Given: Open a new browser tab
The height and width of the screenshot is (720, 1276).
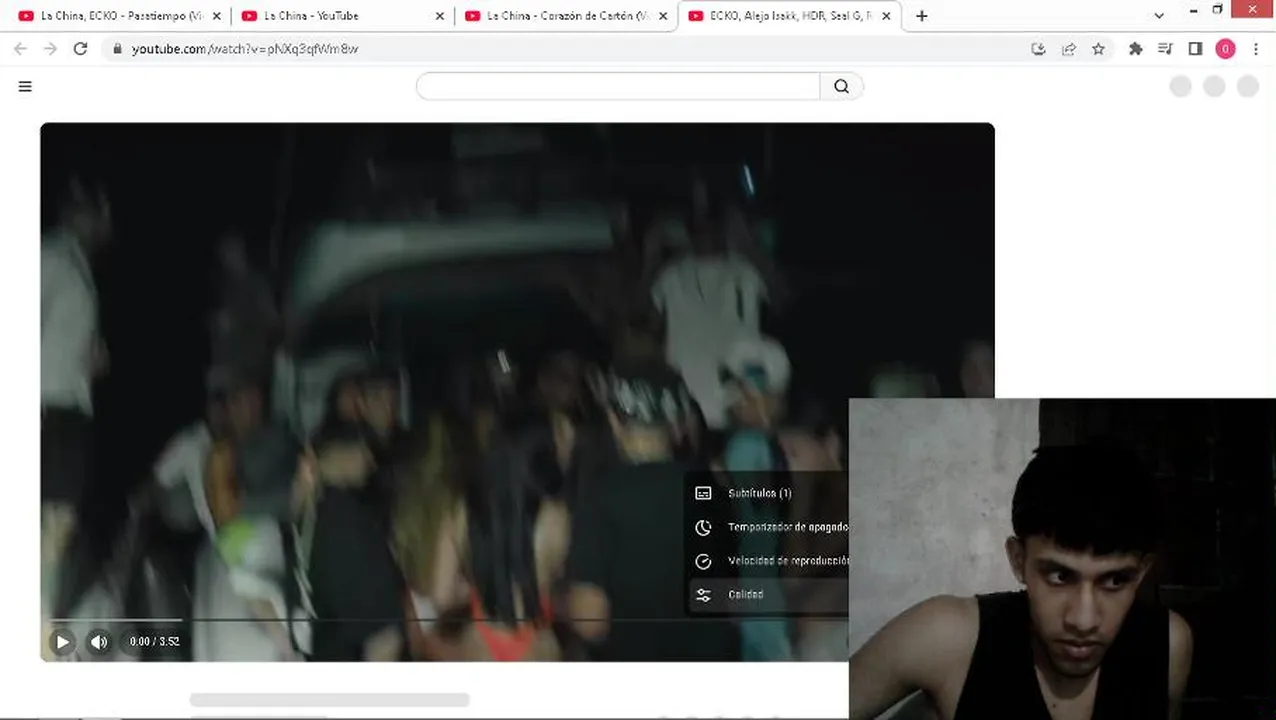Looking at the screenshot, I should click(x=921, y=16).
